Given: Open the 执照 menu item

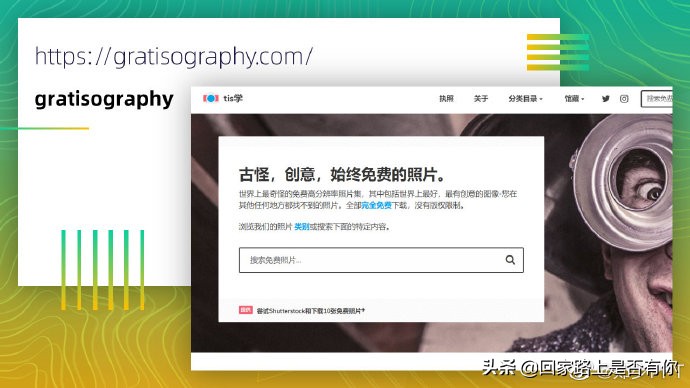Looking at the screenshot, I should [446, 99].
